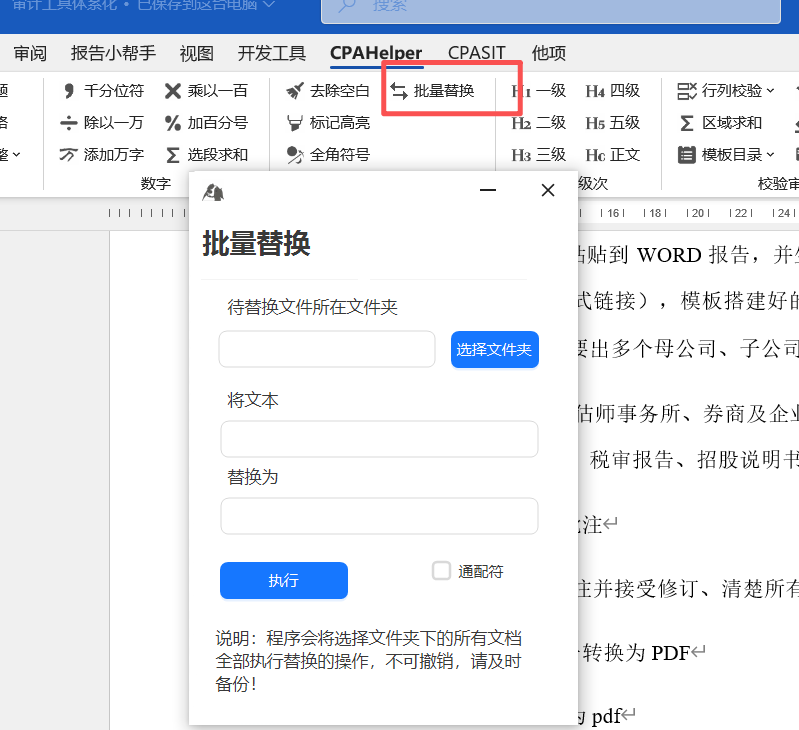Click the 除以一万 divide icon

68,123
